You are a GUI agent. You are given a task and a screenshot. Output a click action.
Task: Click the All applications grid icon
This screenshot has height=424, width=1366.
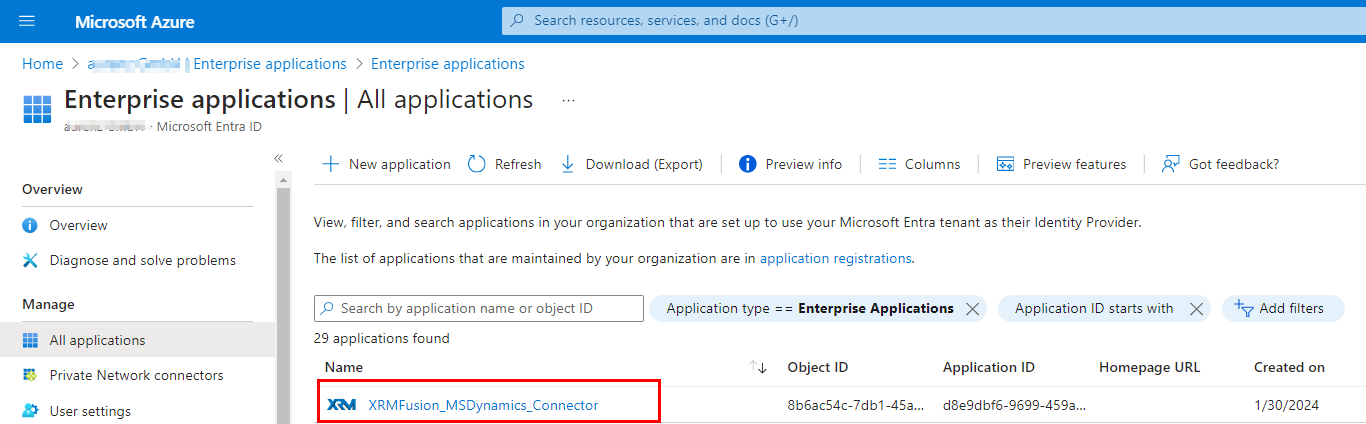(30, 340)
